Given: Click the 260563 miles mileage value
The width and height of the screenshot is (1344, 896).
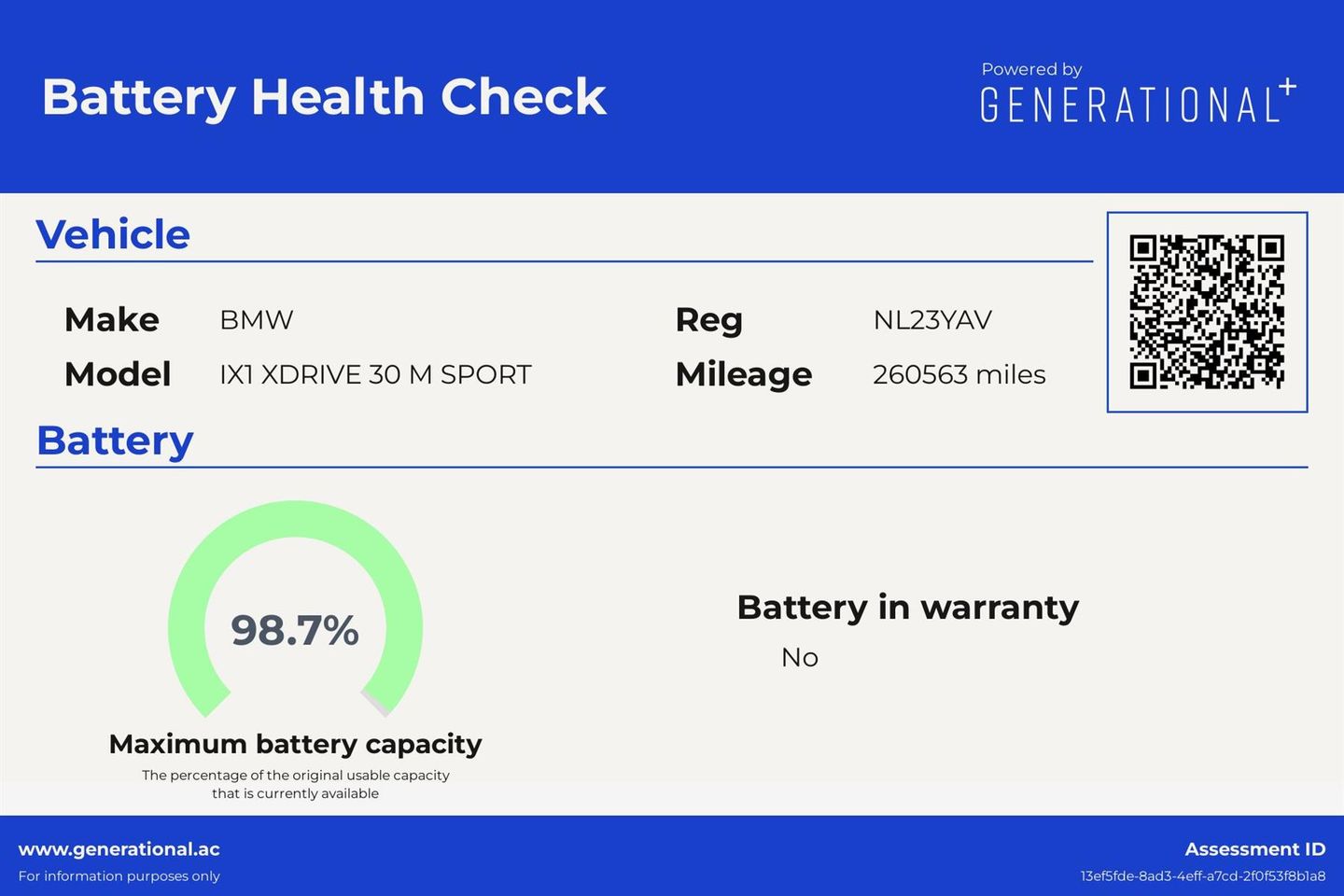Looking at the screenshot, I should [959, 374].
